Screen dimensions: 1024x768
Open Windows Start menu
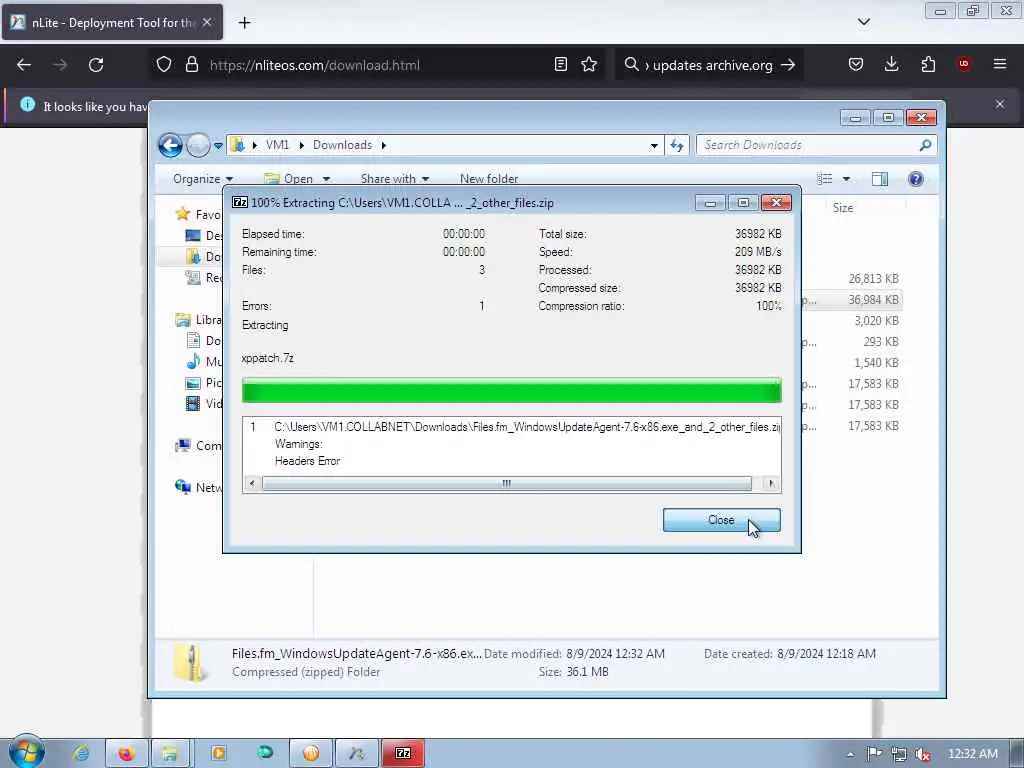tap(26, 752)
